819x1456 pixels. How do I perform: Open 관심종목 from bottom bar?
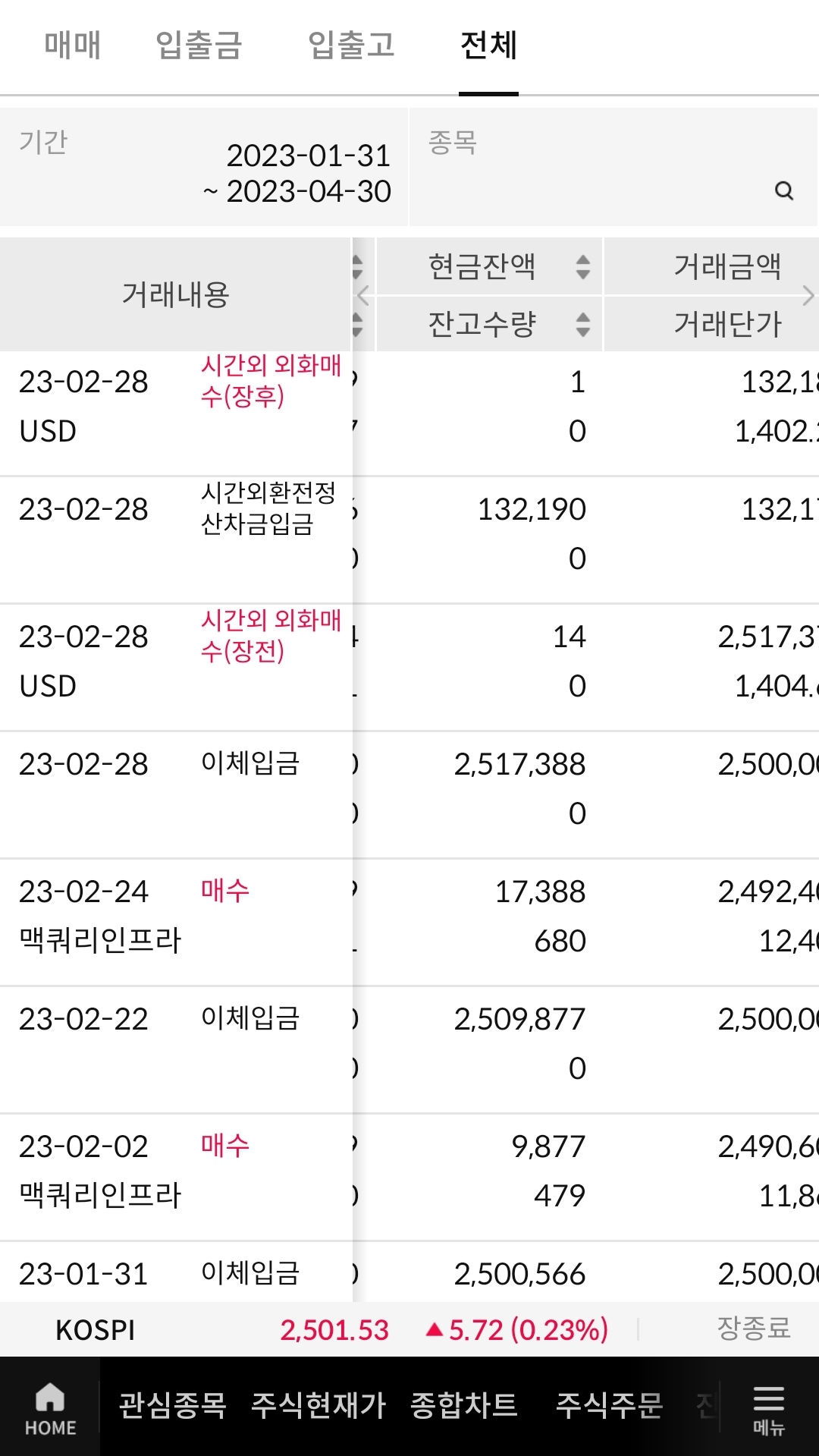coord(173,1405)
